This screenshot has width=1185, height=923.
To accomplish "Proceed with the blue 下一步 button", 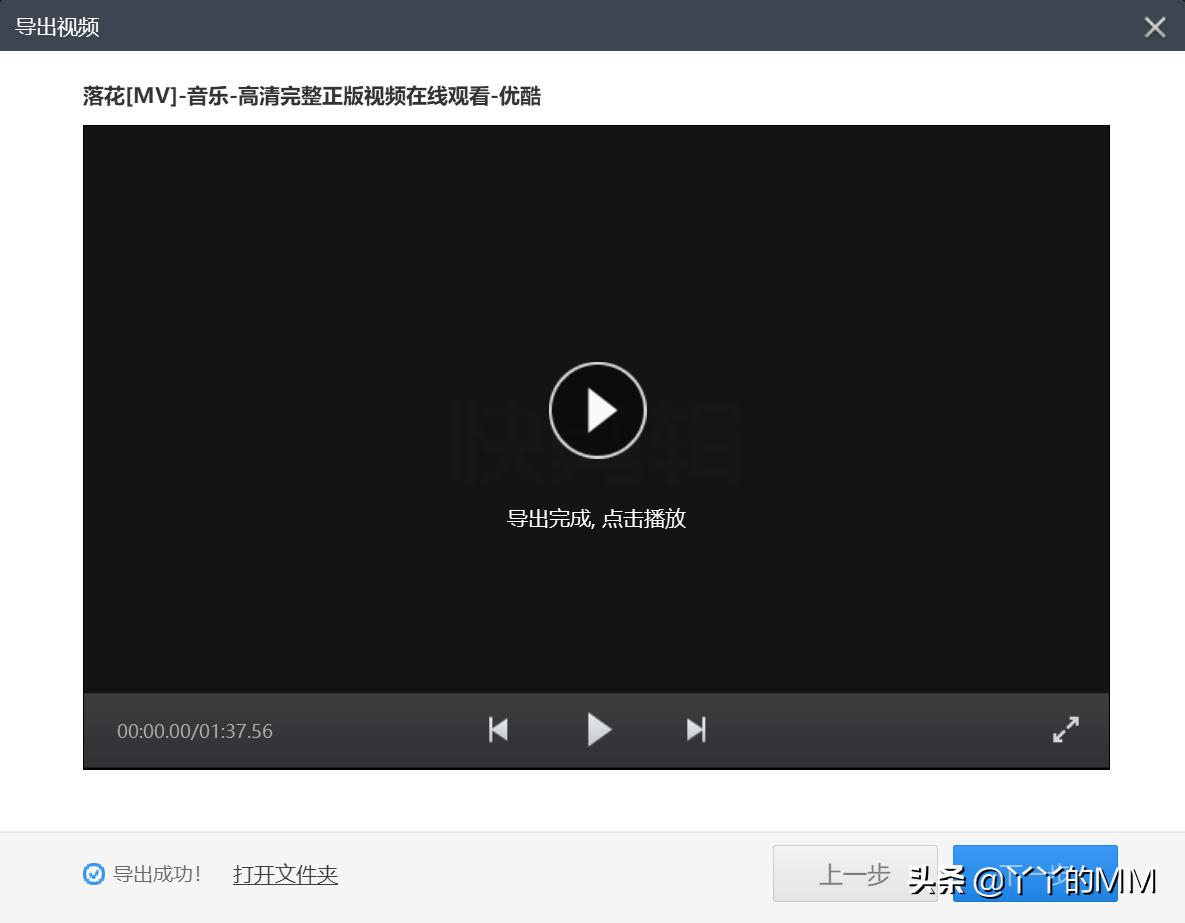I will point(1035,874).
